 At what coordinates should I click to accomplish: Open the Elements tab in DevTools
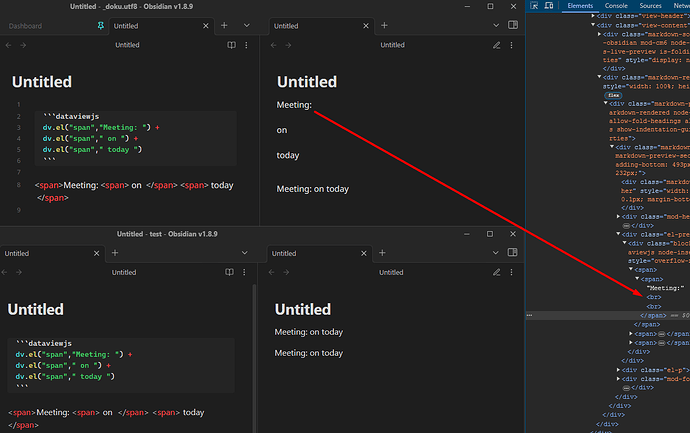point(580,6)
